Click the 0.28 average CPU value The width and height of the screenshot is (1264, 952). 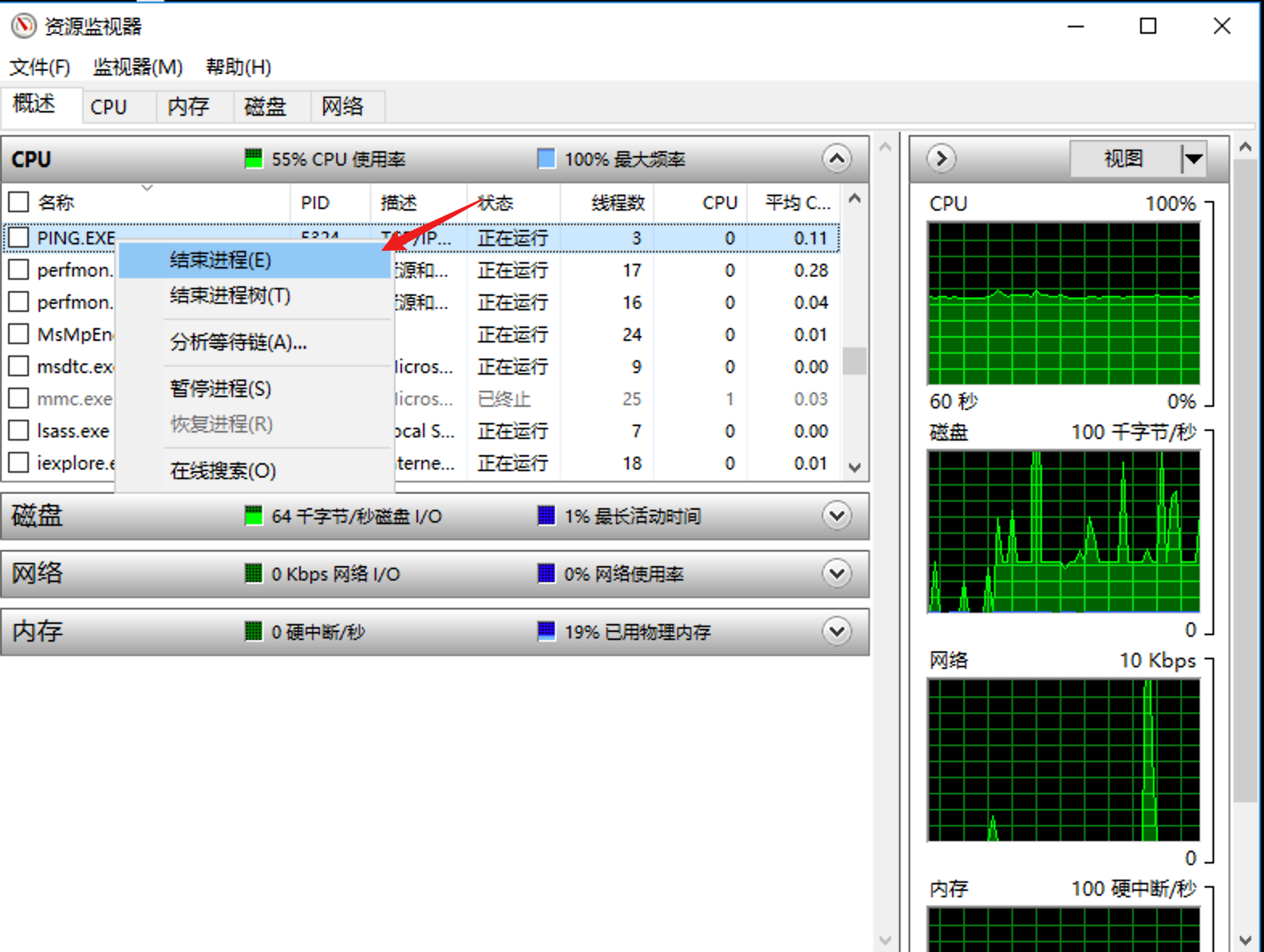click(811, 270)
